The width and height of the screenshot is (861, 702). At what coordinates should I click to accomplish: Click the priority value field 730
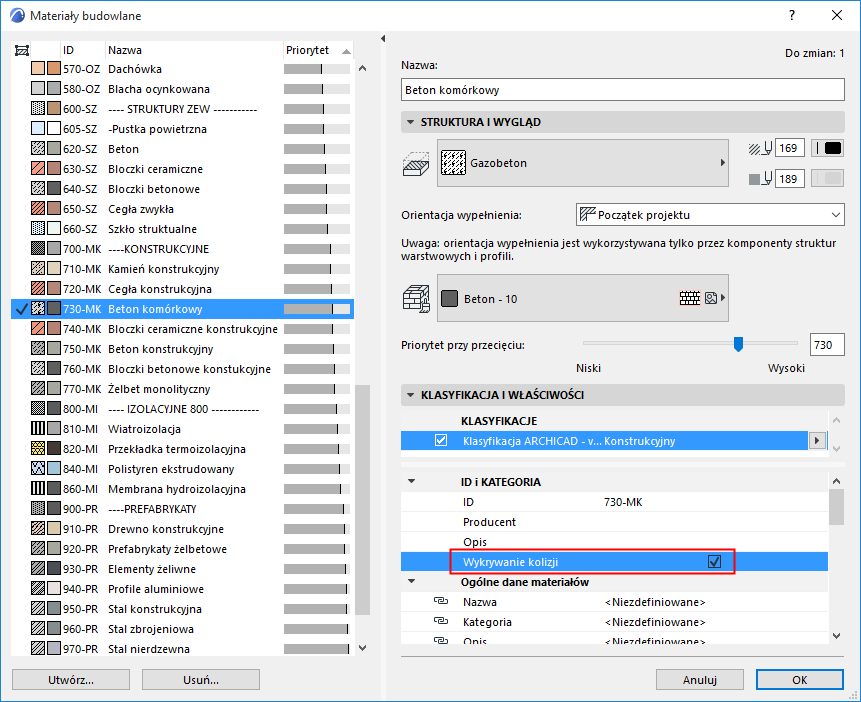(x=827, y=345)
